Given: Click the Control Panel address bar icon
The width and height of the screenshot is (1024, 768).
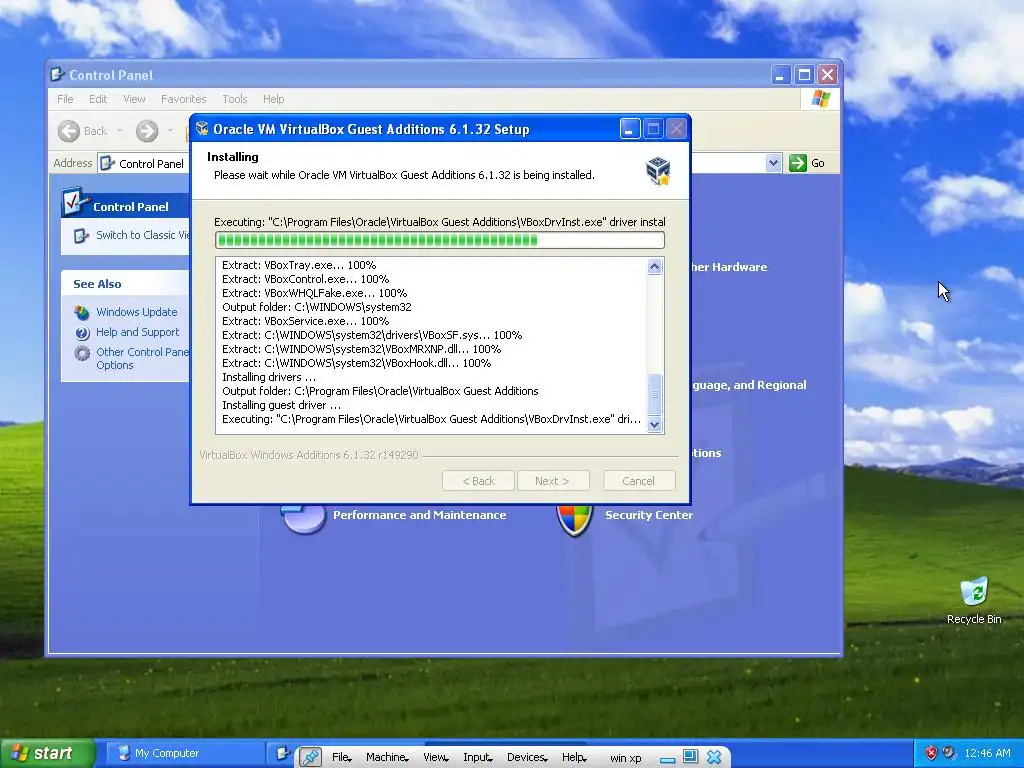Looking at the screenshot, I should [x=108, y=163].
